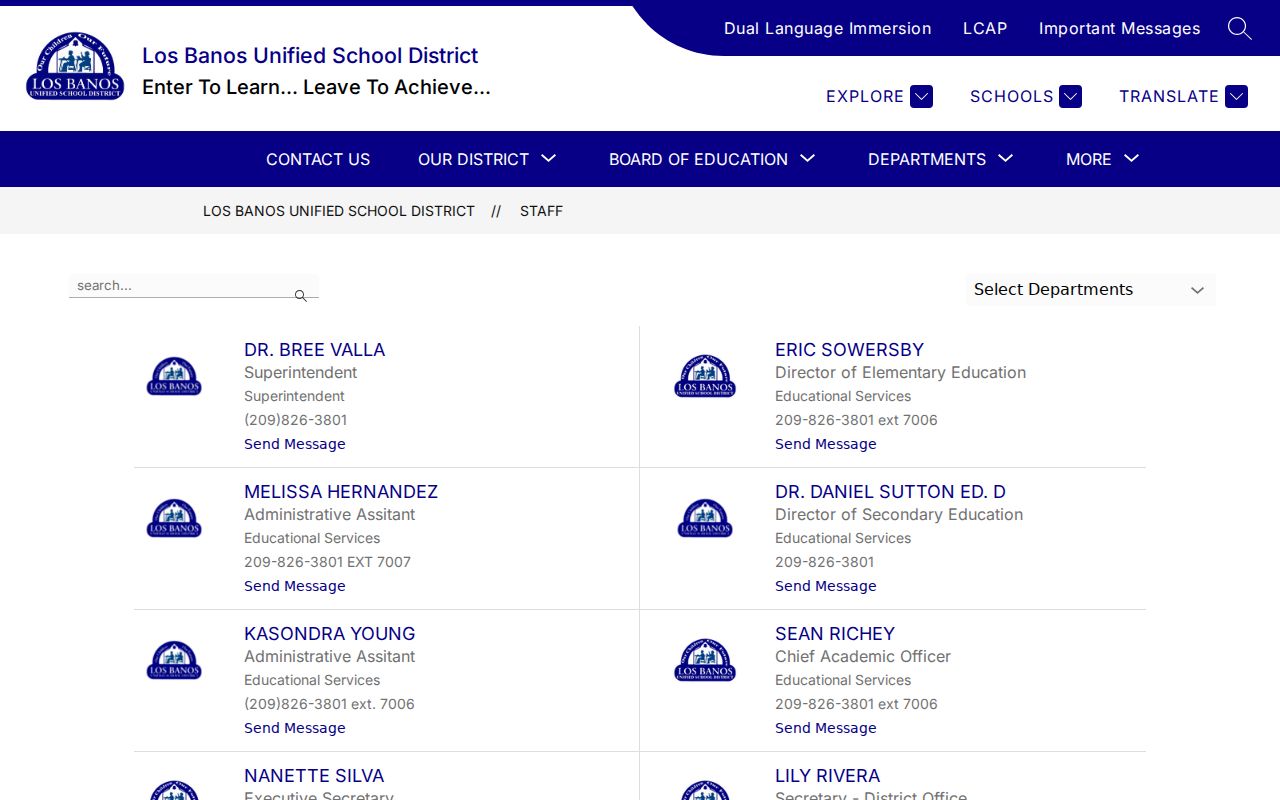Image resolution: width=1280 pixels, height=800 pixels.
Task: Click 'Chief Academic Officer' title text
Action: tap(863, 657)
